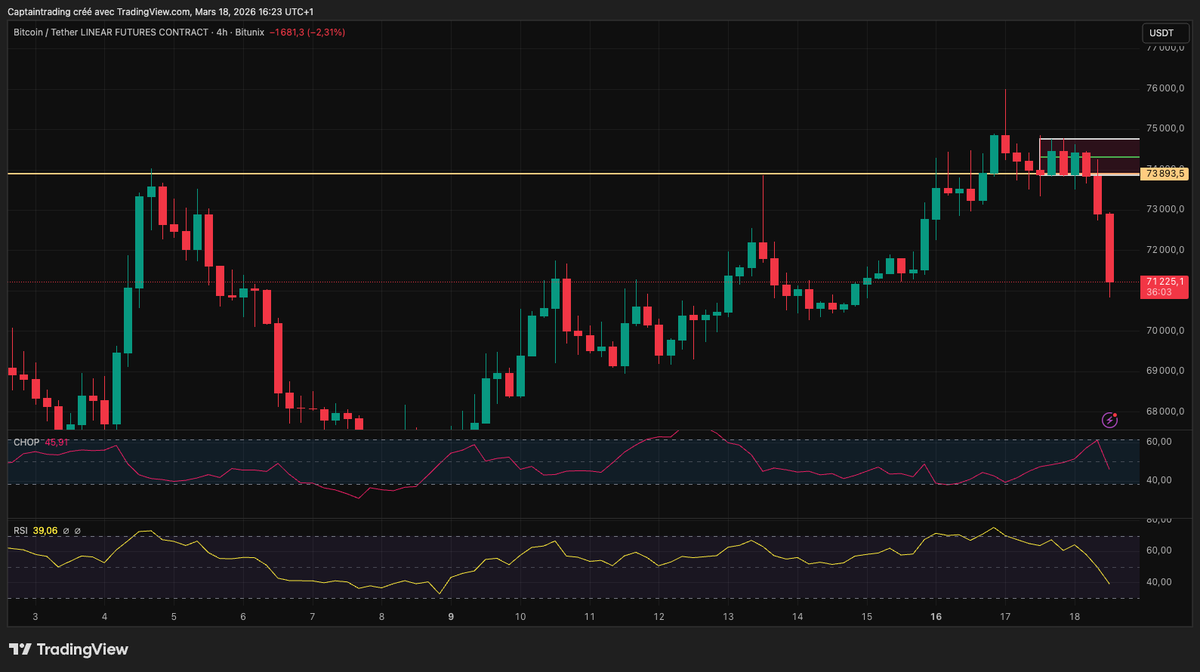Image resolution: width=1200 pixels, height=672 pixels.
Task: Click the −1681,3 (−2,31%) price change
Action: pos(307,32)
